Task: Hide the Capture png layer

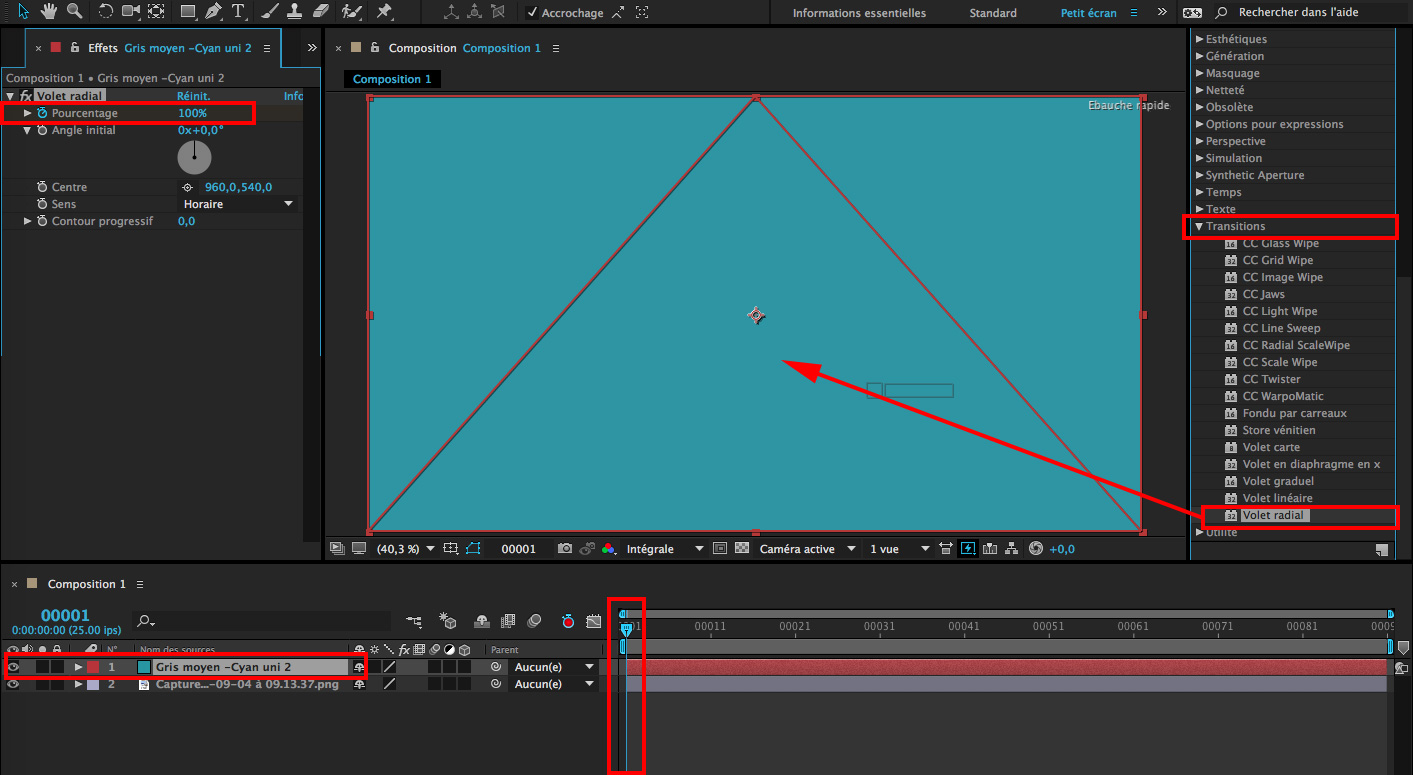Action: tap(13, 684)
